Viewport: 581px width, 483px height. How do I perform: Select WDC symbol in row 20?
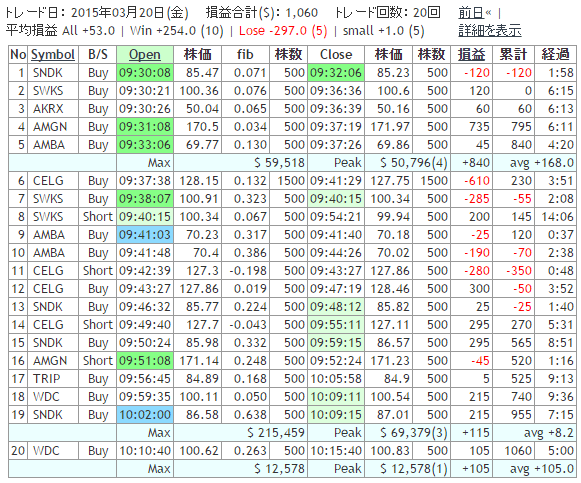pos(46,451)
